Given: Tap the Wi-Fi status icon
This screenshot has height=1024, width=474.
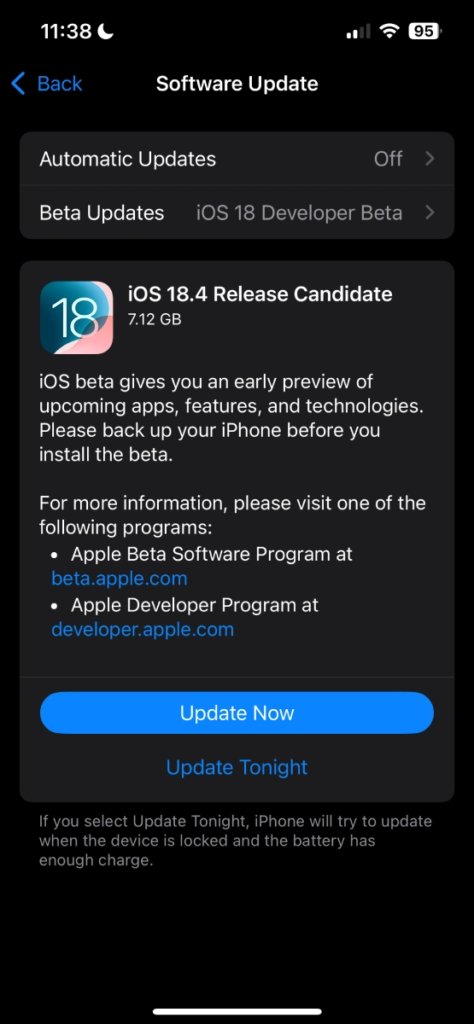Looking at the screenshot, I should pyautogui.click(x=390, y=31).
